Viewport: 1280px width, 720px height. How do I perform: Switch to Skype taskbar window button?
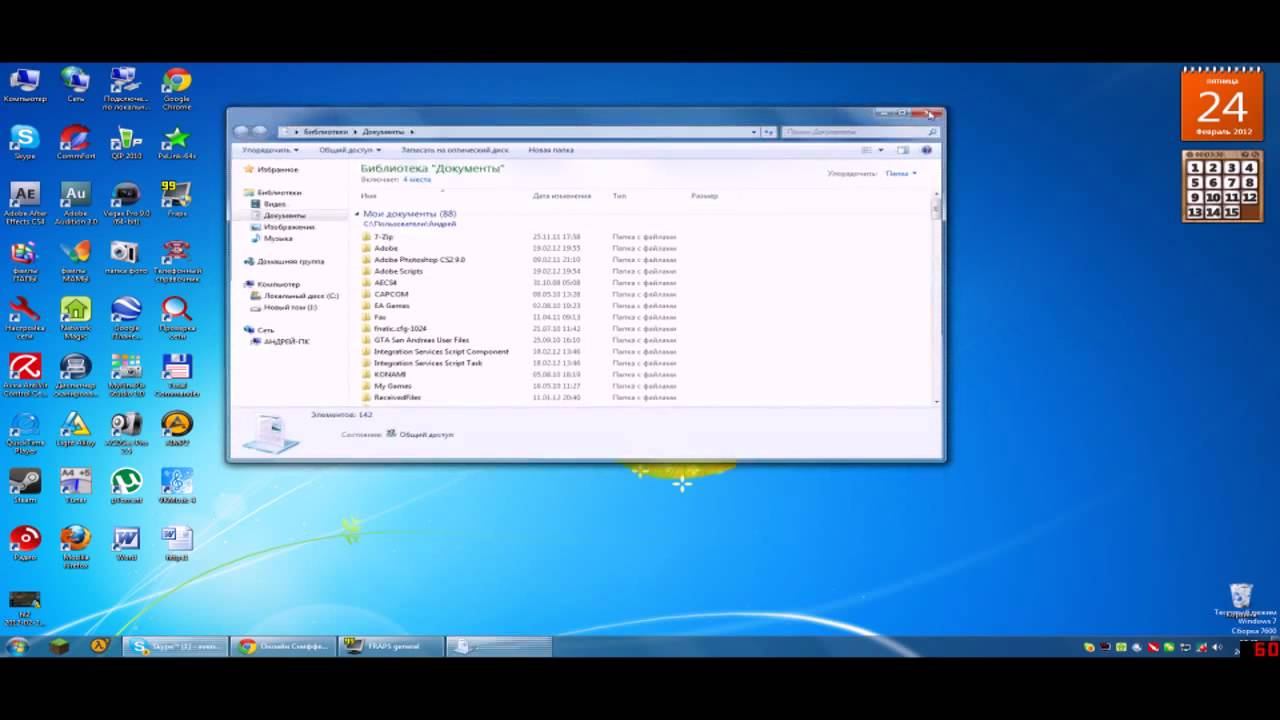176,646
